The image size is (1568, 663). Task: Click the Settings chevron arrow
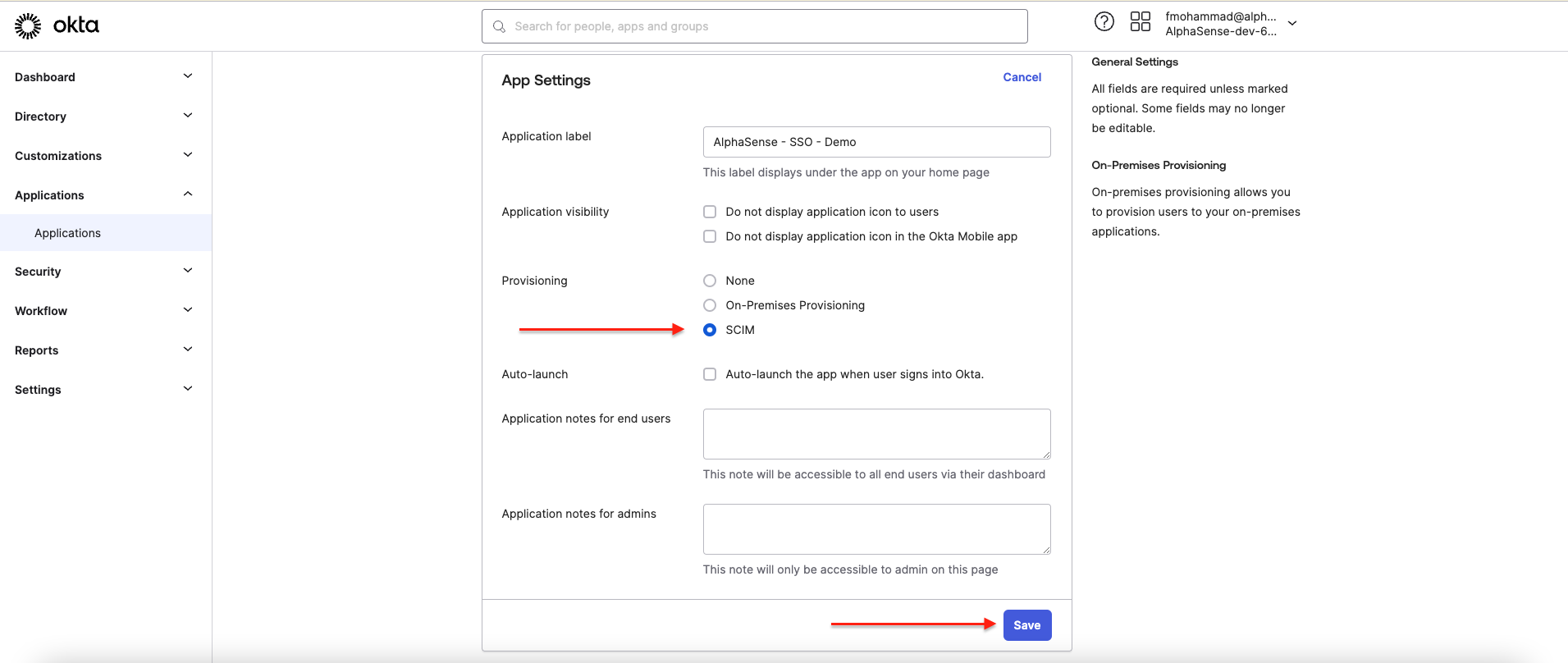point(188,389)
